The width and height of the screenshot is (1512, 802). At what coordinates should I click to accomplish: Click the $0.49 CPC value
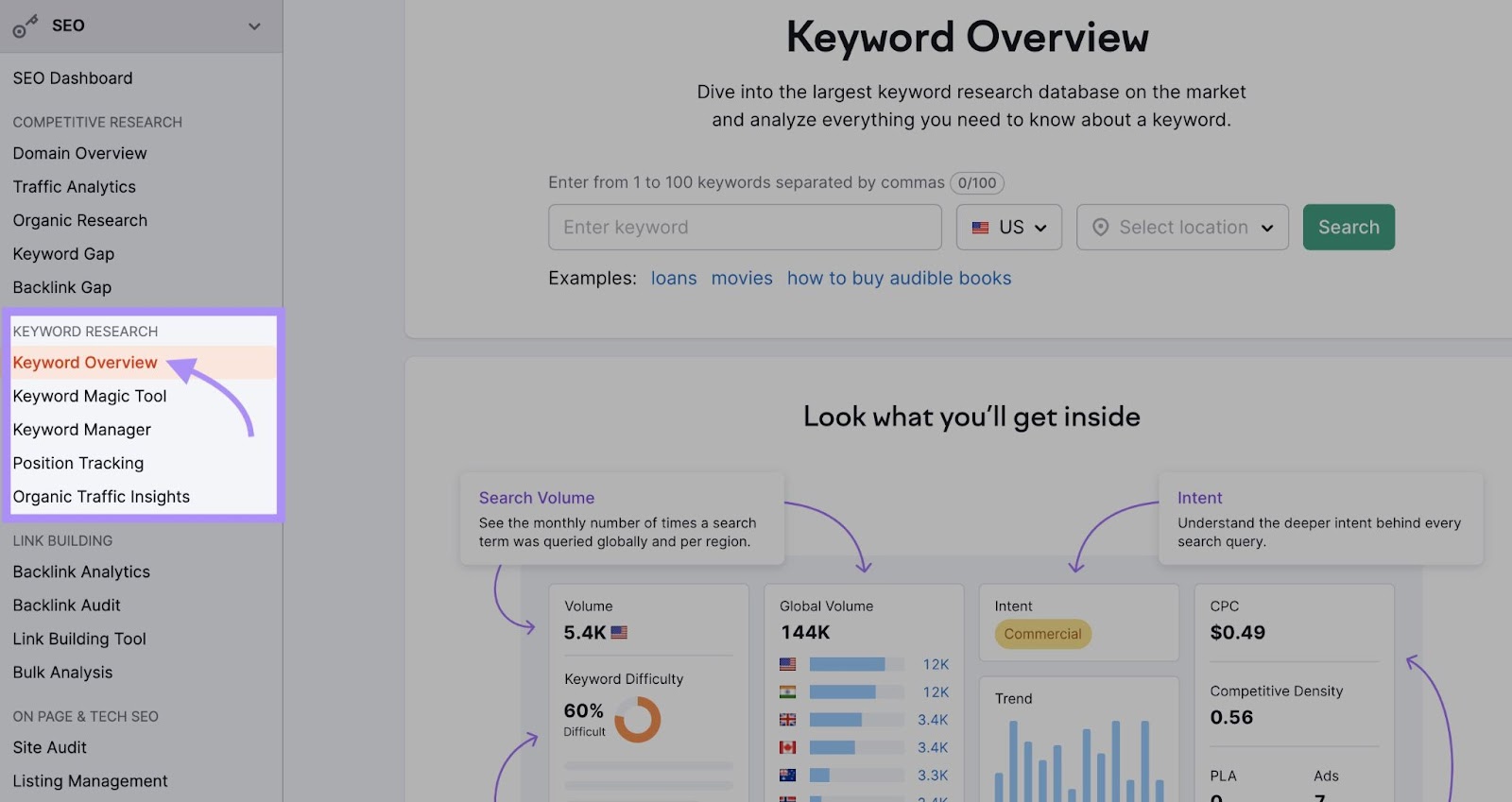1238,633
